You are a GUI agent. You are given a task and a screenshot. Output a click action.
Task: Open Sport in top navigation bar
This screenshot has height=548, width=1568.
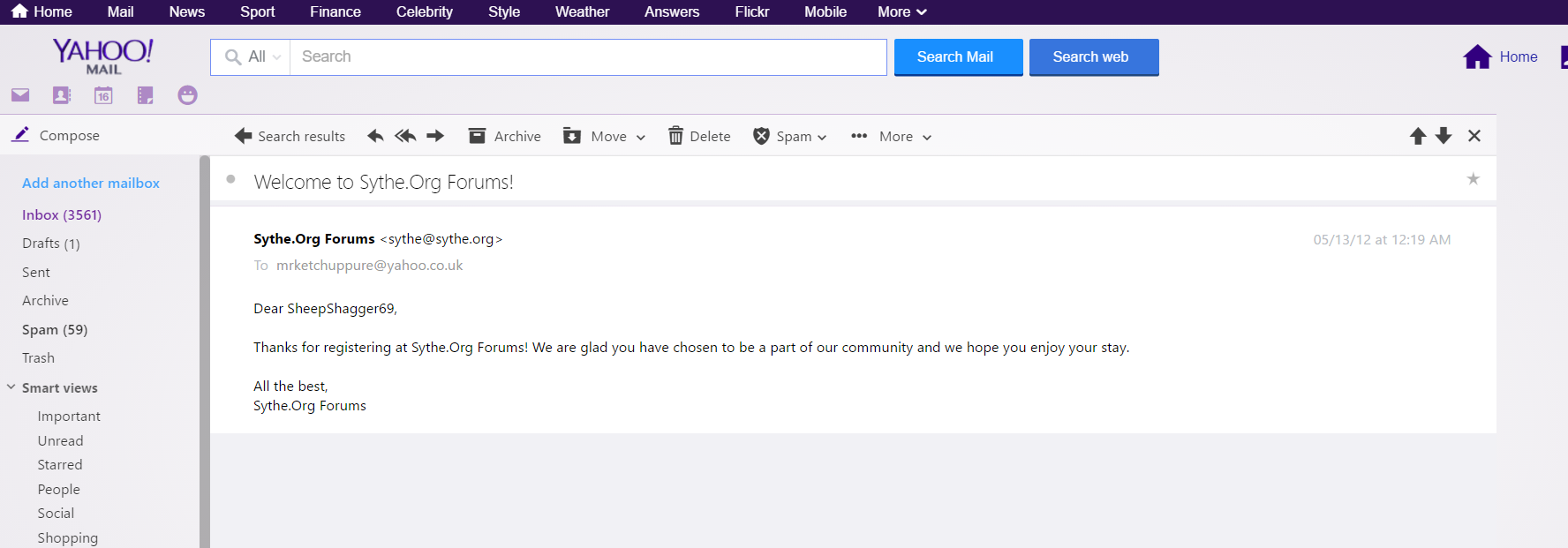[258, 11]
